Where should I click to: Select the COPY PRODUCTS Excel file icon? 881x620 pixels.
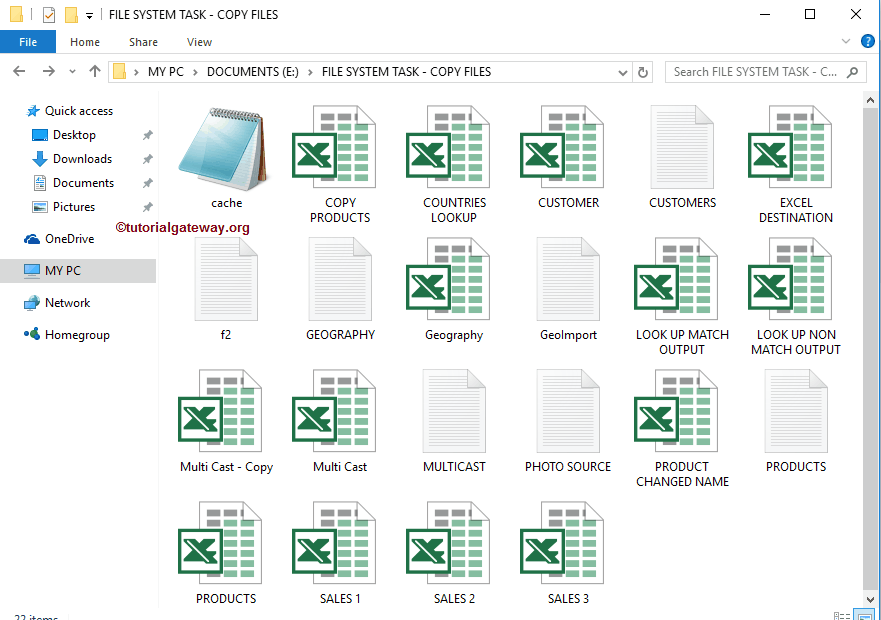[334, 147]
